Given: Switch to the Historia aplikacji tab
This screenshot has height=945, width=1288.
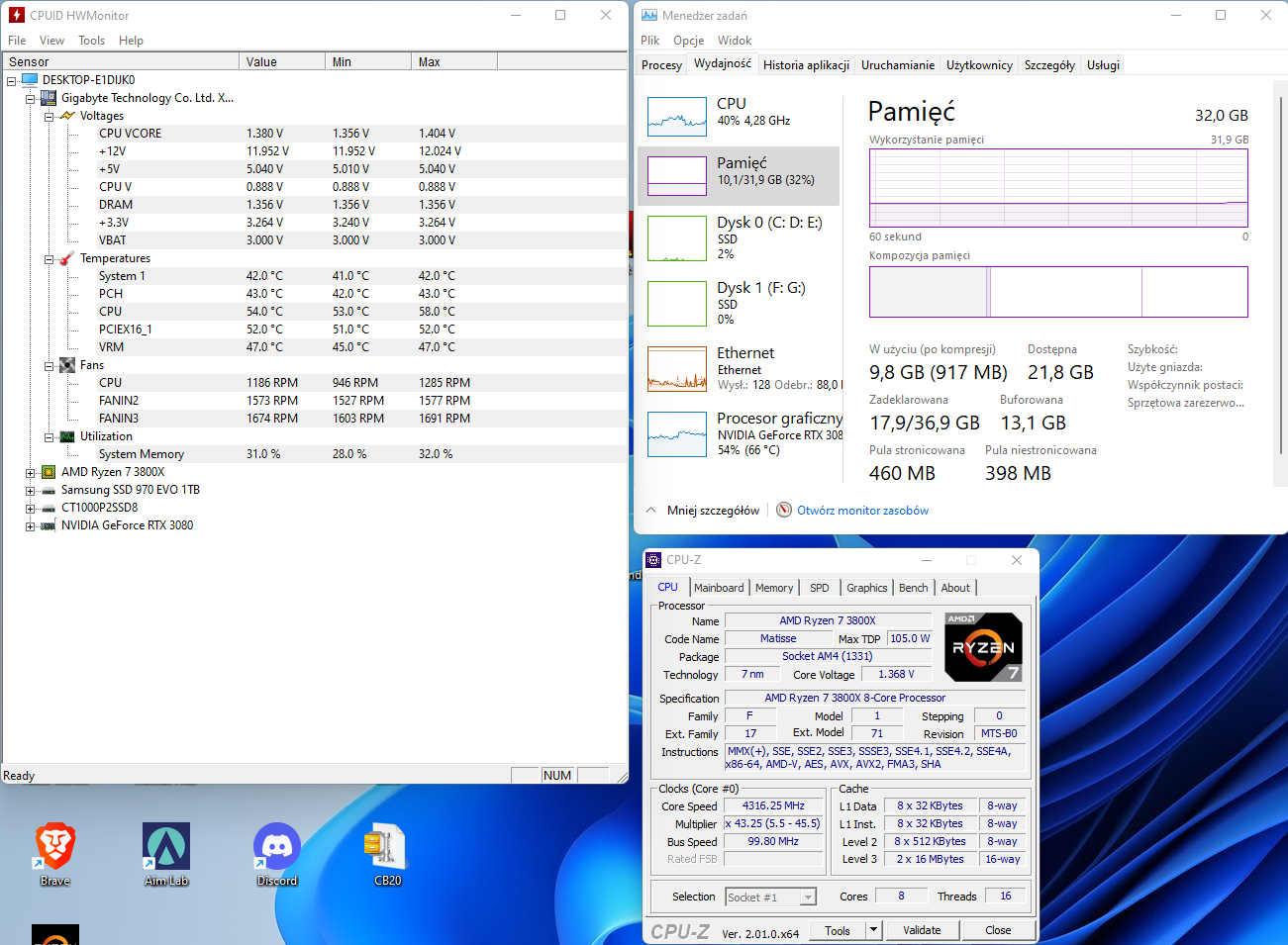Looking at the screenshot, I should coord(806,65).
